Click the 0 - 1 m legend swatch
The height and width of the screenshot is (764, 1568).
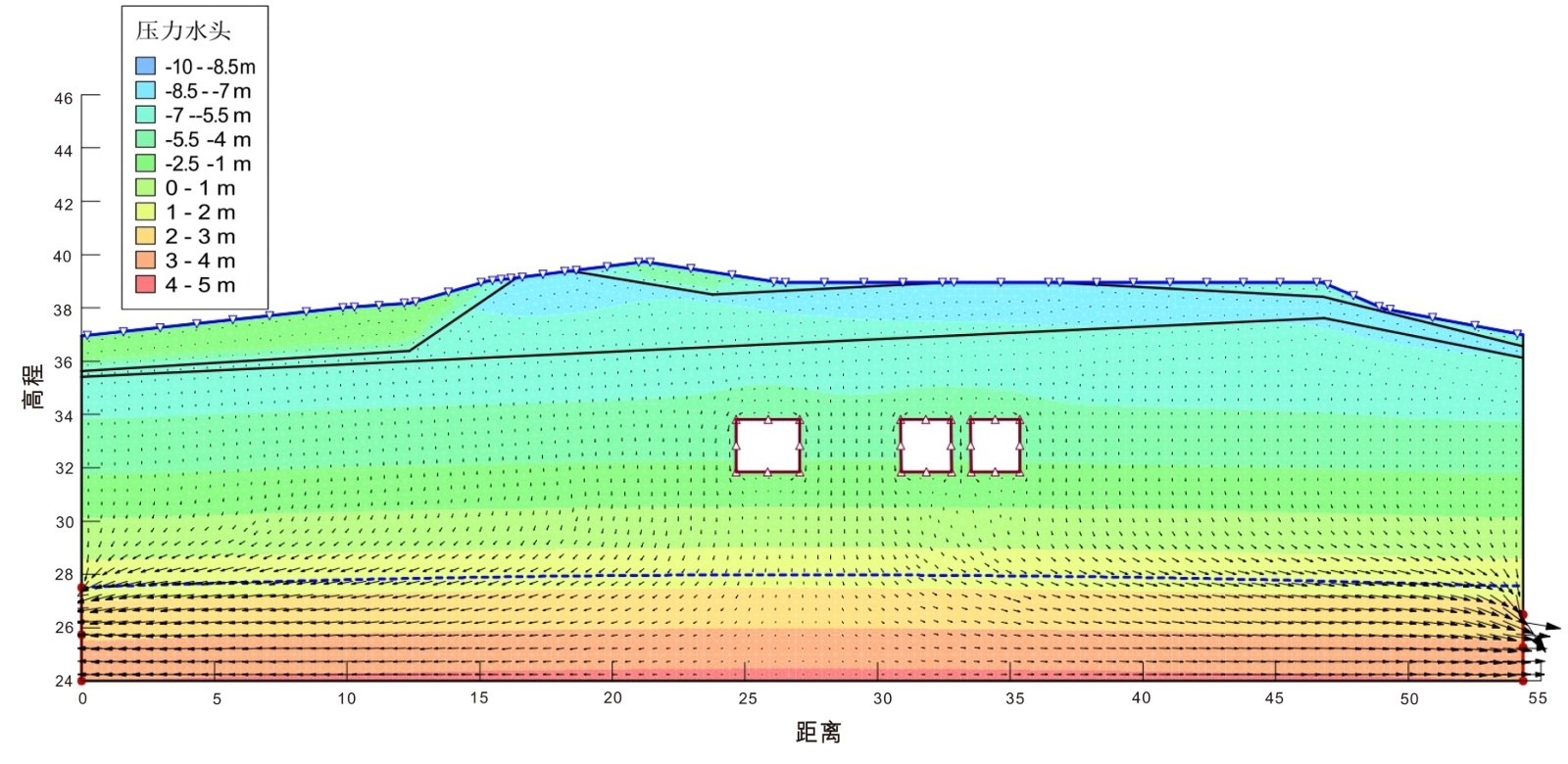pyautogui.click(x=145, y=187)
